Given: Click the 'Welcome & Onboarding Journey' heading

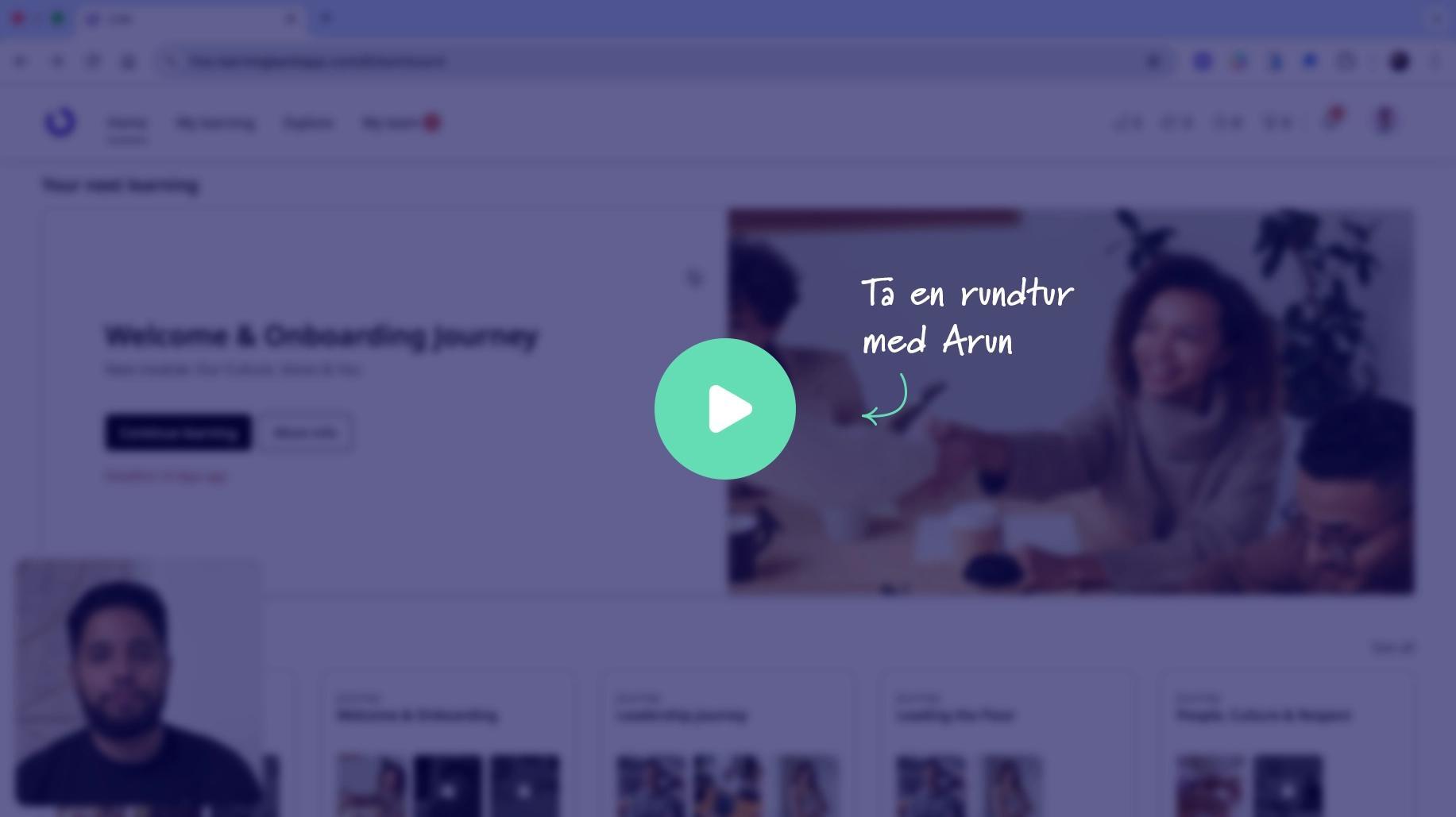Looking at the screenshot, I should coord(322,336).
